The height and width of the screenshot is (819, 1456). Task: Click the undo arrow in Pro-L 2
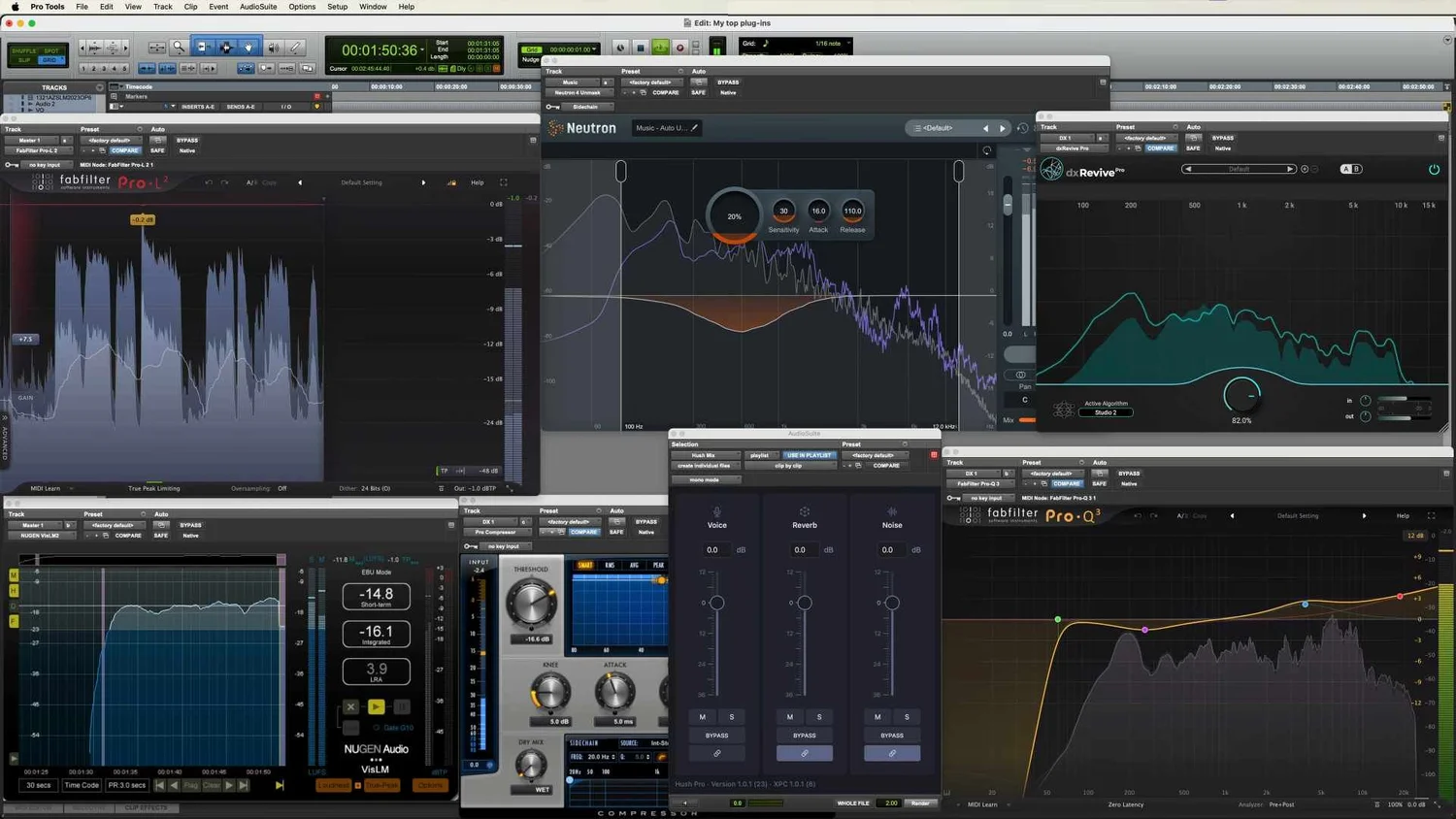coord(209,182)
